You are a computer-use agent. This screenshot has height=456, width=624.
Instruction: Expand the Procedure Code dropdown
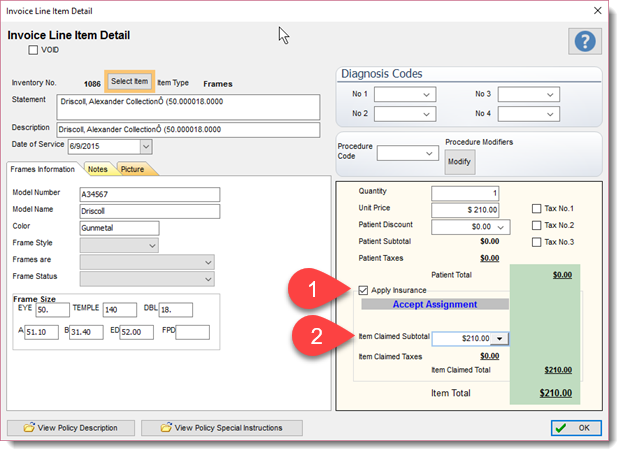429,153
